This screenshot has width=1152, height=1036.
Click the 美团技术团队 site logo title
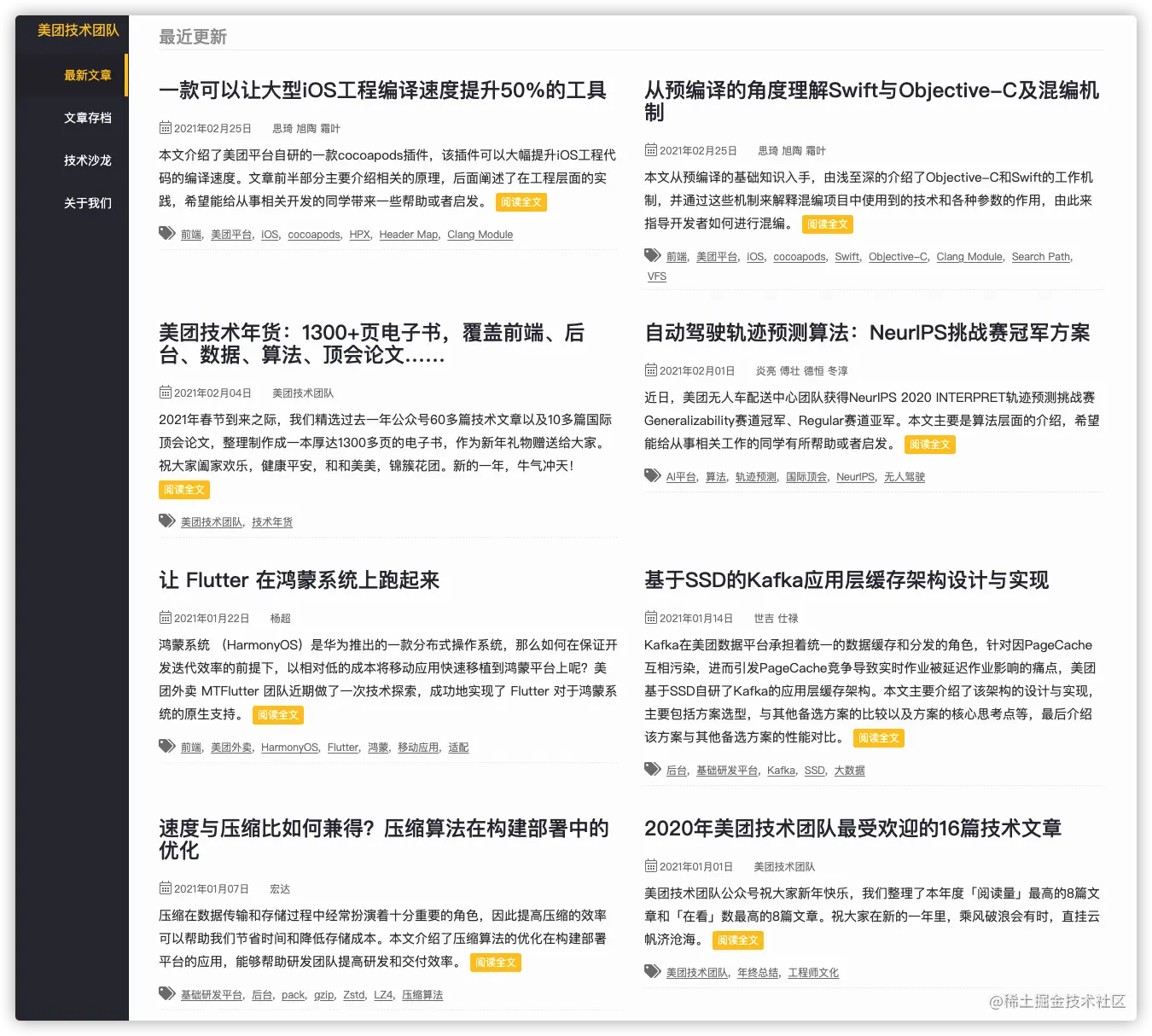coord(79,30)
